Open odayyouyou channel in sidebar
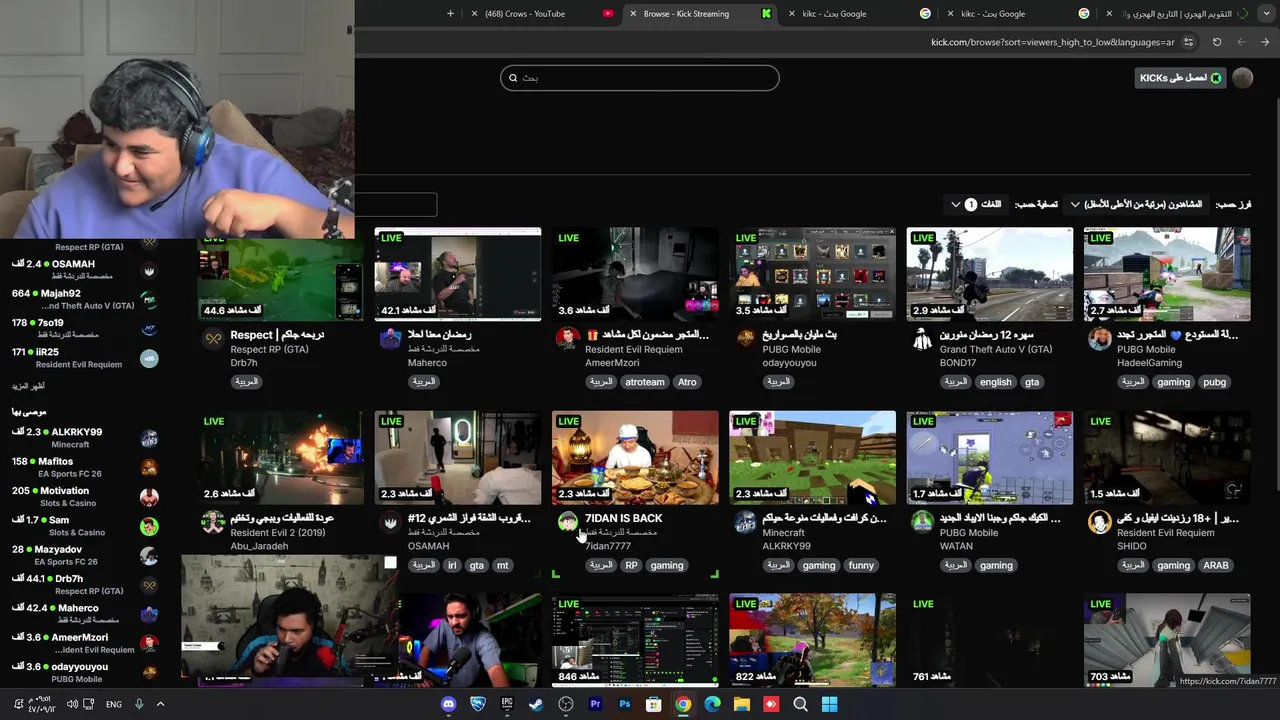 (84, 672)
